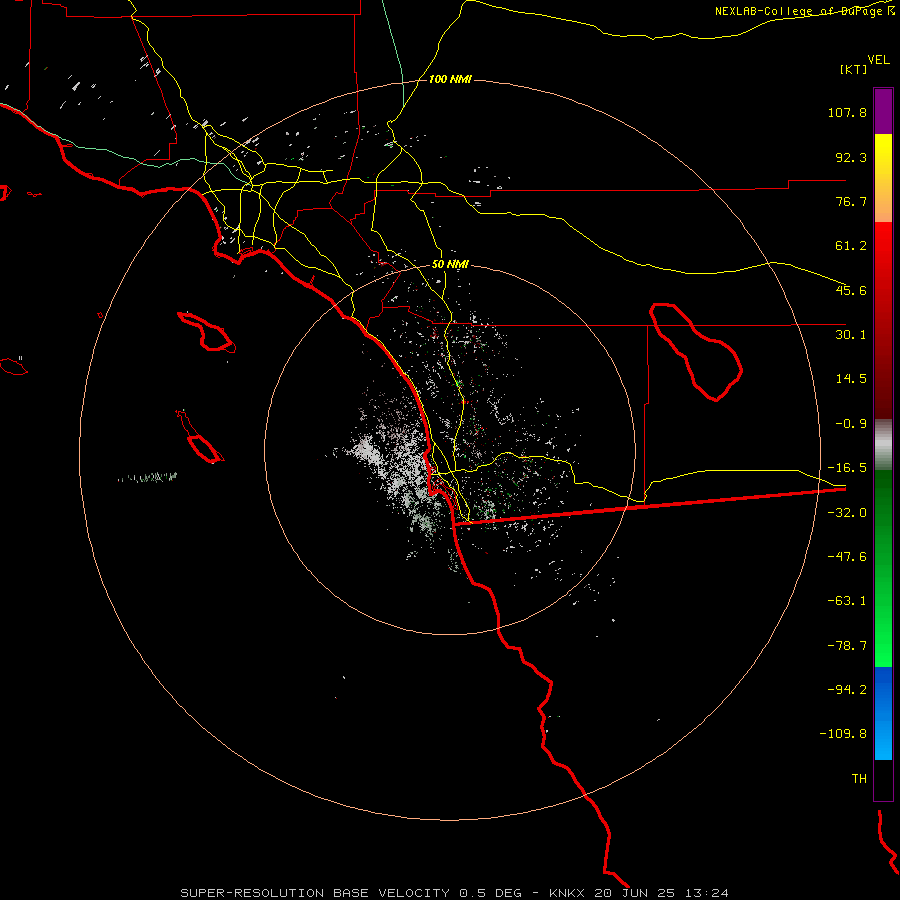Click the 14.5 scale value
Viewport: 900px width, 900px height.
point(851,379)
